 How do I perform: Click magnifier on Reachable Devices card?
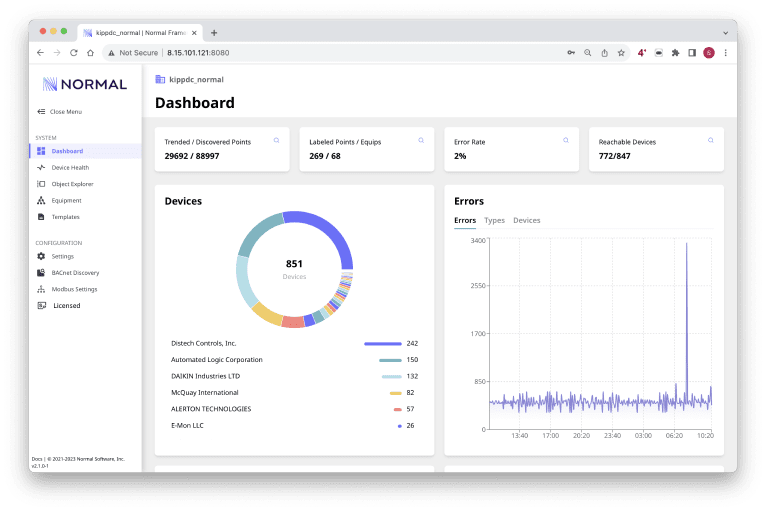click(x=711, y=141)
